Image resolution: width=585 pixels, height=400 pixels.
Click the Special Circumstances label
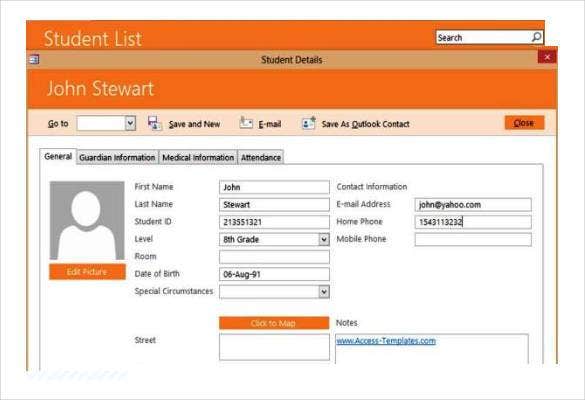point(173,291)
